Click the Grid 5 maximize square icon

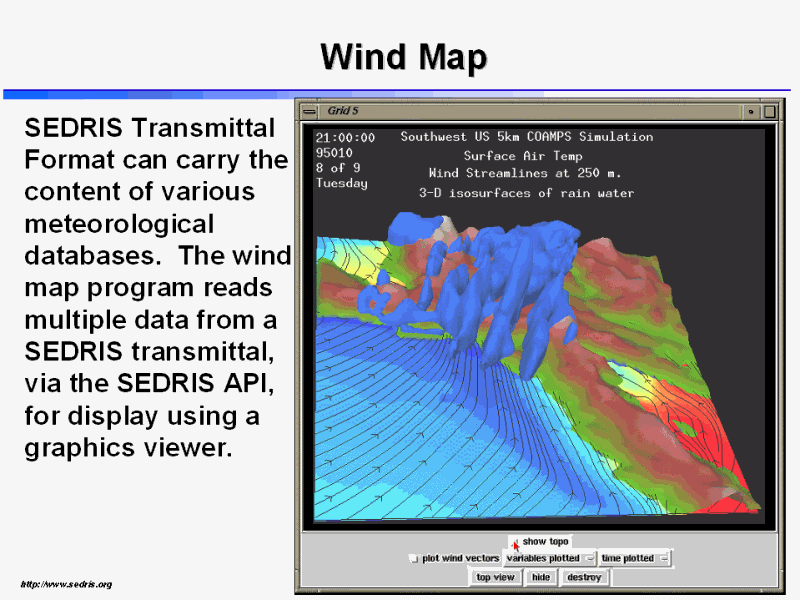[768, 111]
